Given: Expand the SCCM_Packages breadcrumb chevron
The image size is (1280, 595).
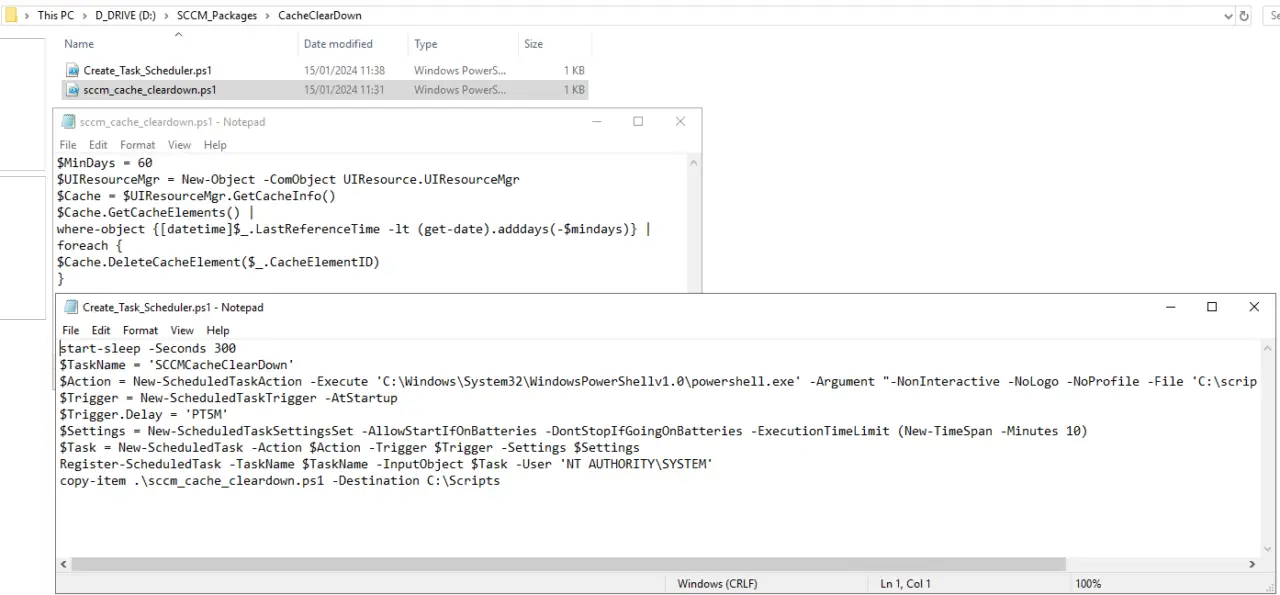Looking at the screenshot, I should click(266, 15).
